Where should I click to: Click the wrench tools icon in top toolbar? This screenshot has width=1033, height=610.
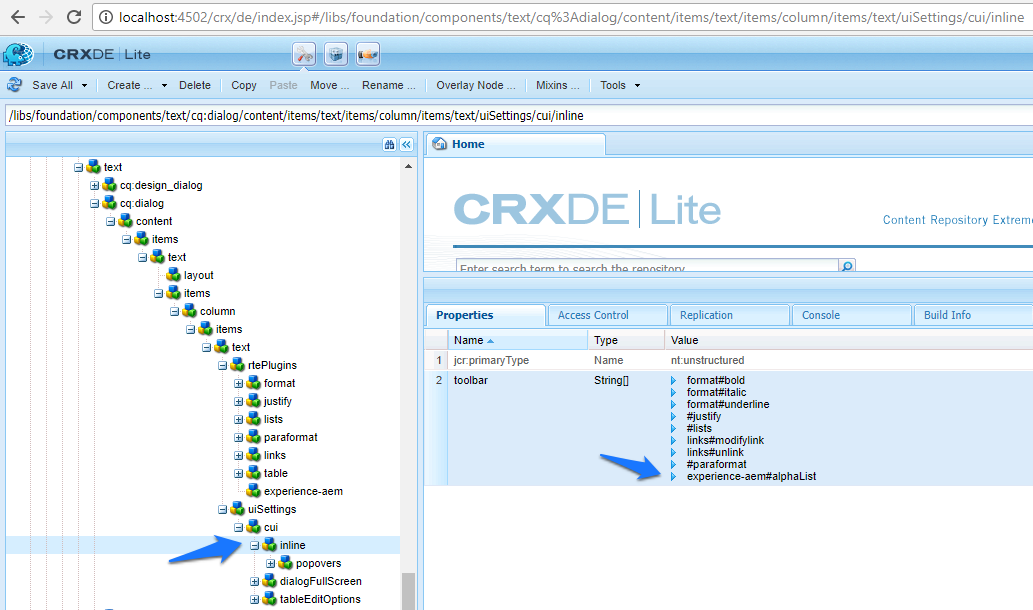click(x=304, y=54)
